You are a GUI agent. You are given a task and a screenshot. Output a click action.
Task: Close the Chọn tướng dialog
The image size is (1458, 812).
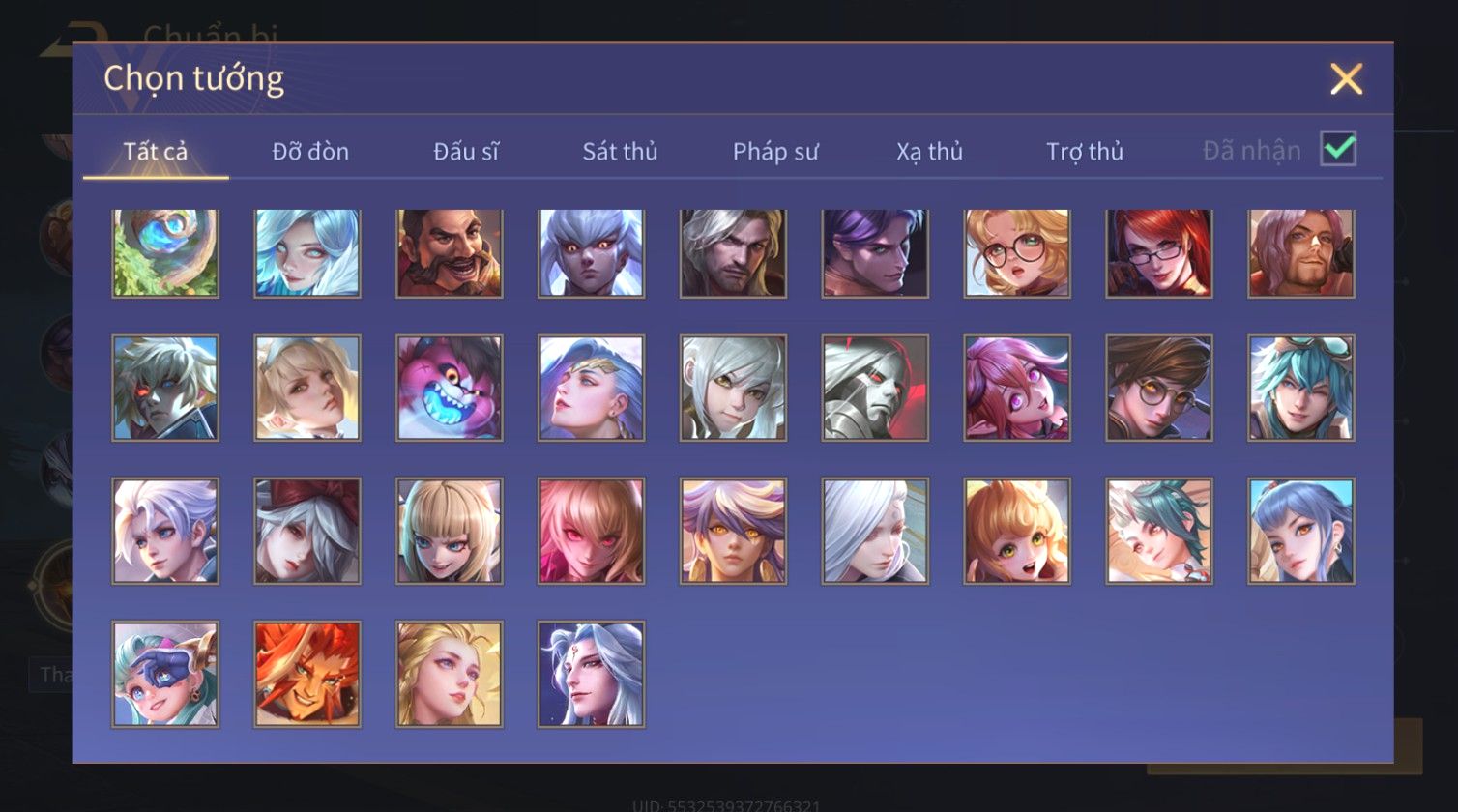coord(1346,78)
